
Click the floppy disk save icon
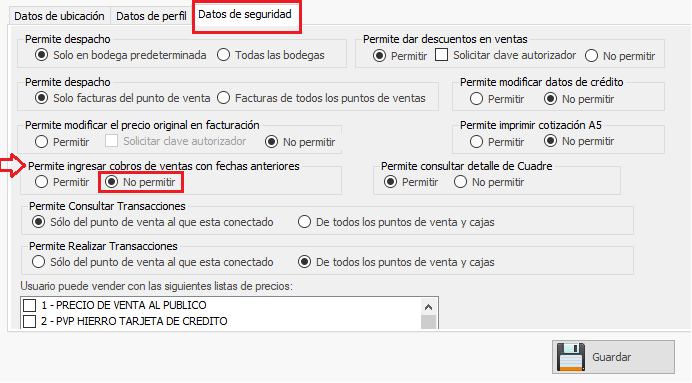click(x=571, y=357)
